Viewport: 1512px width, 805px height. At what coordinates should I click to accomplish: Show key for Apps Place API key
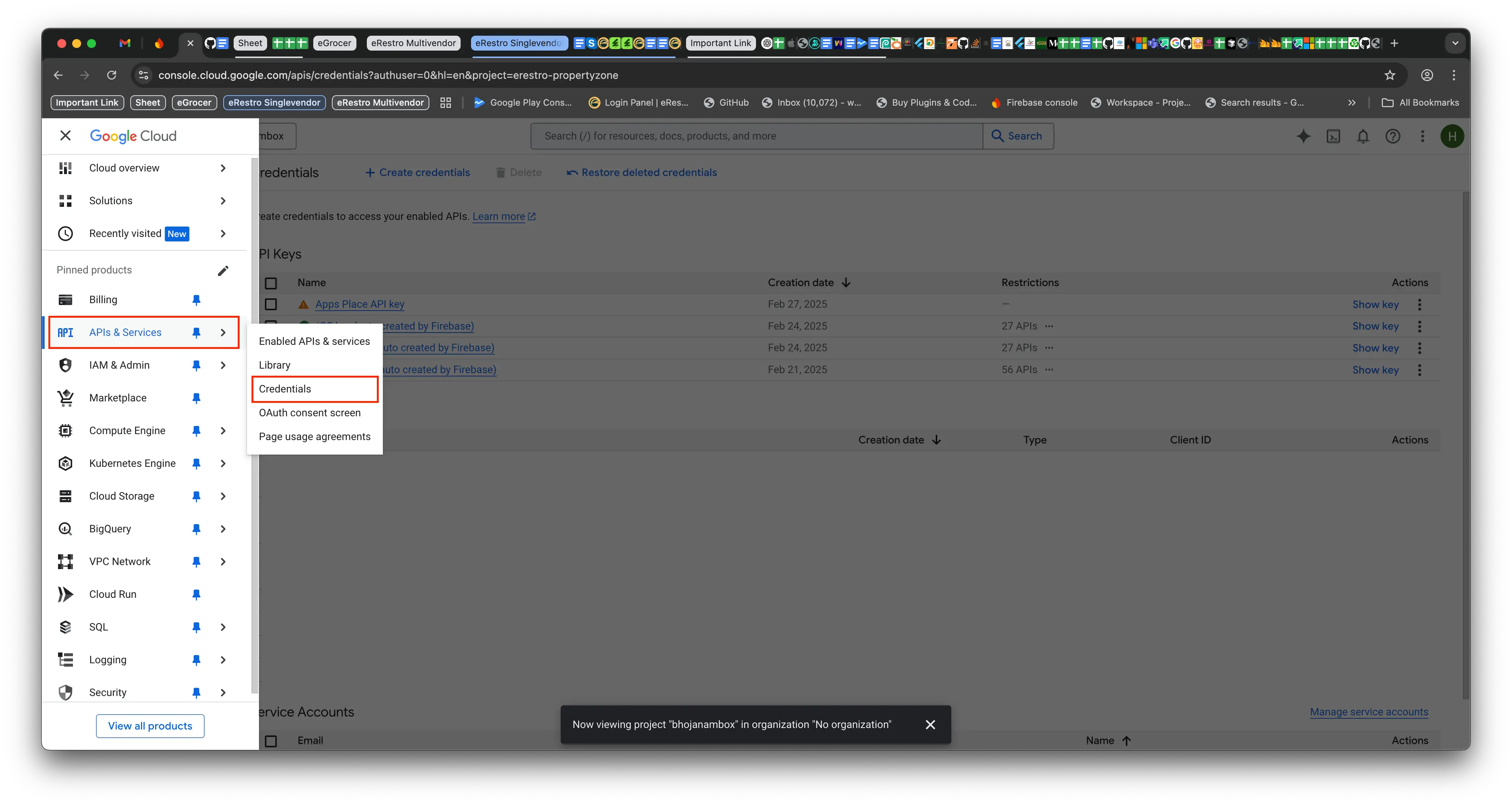tap(1375, 304)
